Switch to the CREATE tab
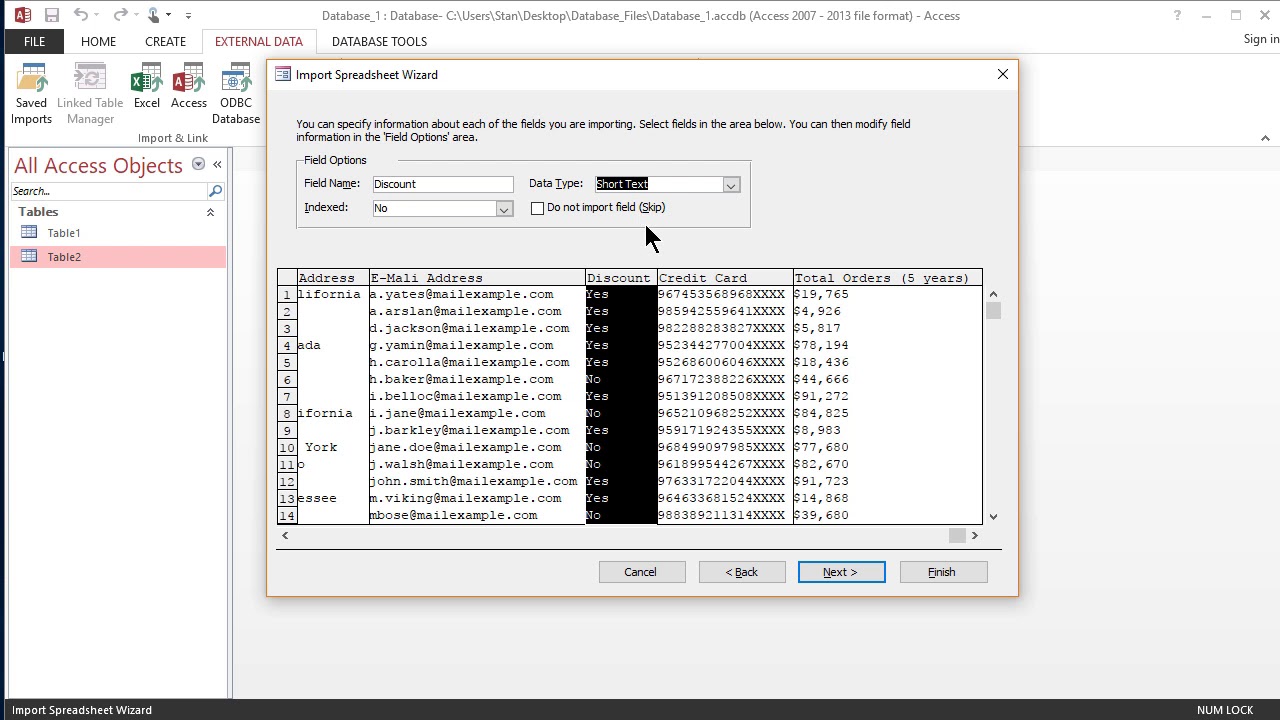Screen dimensions: 1280x720 (x=165, y=42)
